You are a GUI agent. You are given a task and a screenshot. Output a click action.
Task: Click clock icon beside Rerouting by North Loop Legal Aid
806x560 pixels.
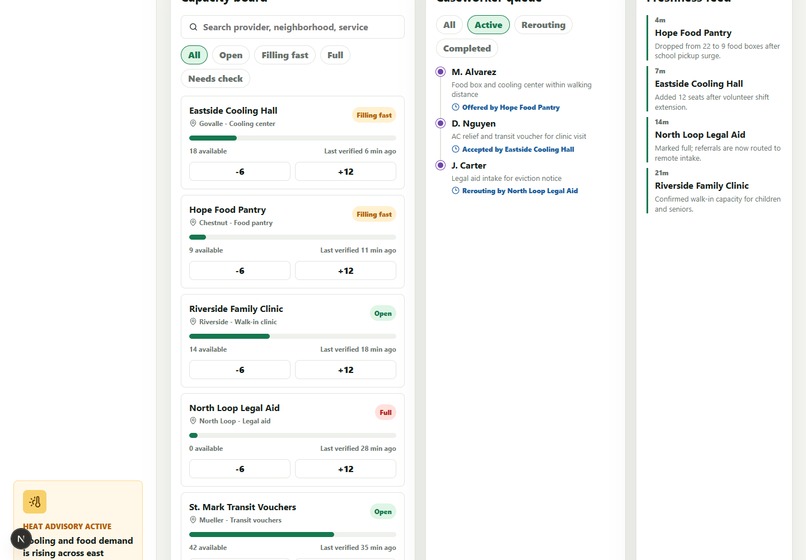click(455, 191)
